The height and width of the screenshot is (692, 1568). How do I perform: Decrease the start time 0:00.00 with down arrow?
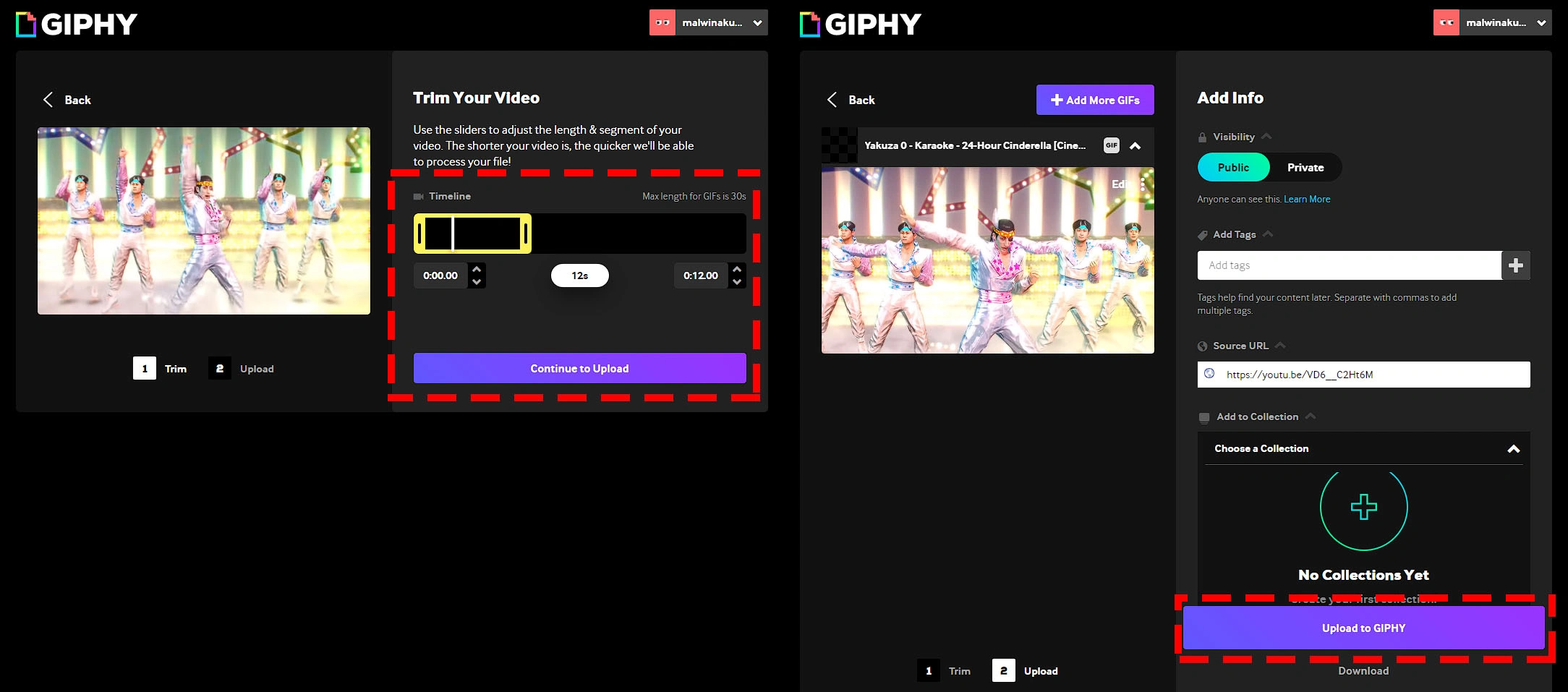click(x=477, y=282)
